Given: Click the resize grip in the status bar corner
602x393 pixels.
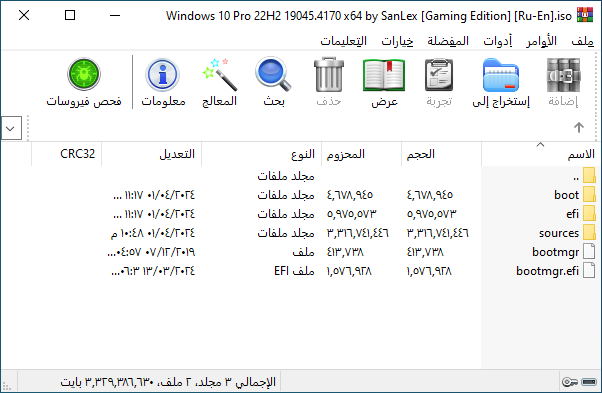Looking at the screenshot, I should tap(7, 386).
